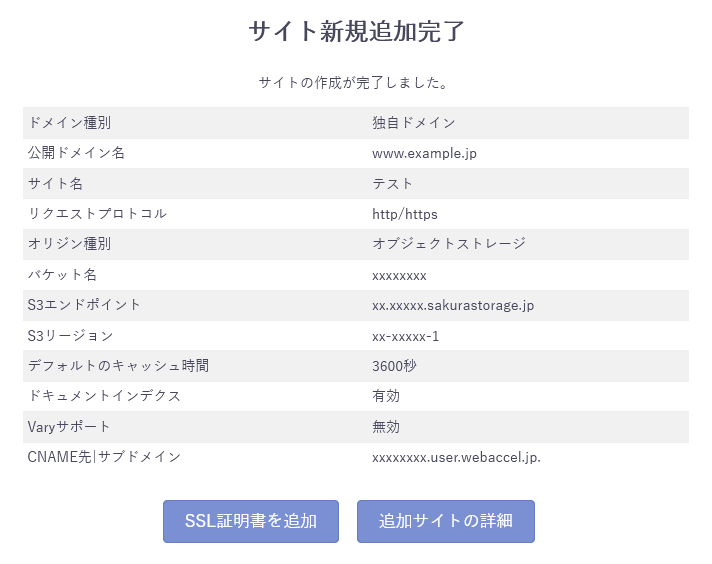Click the サイト新規追加完了 heading
The image size is (712, 564).
[x=356, y=31]
